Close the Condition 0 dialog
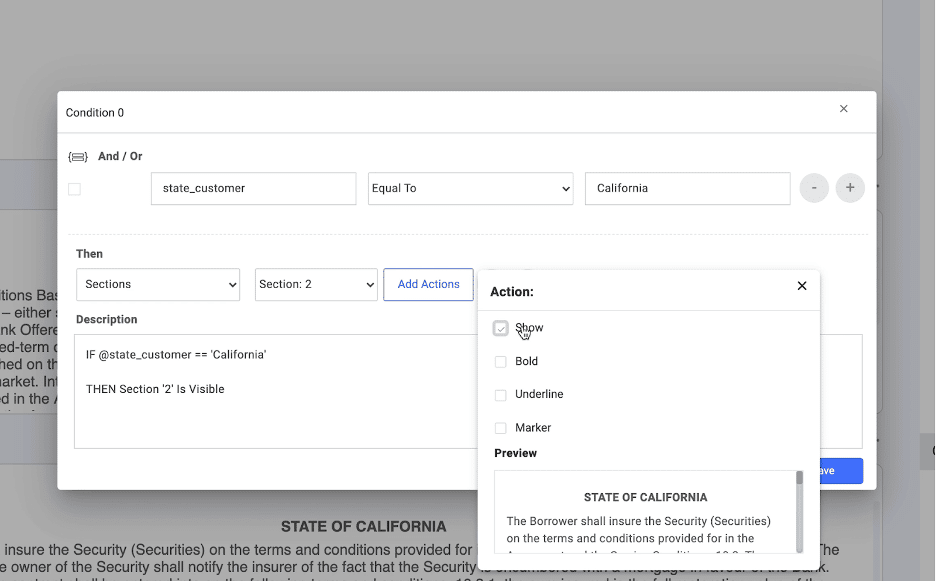Viewport: 936px width, 582px height. (843, 109)
